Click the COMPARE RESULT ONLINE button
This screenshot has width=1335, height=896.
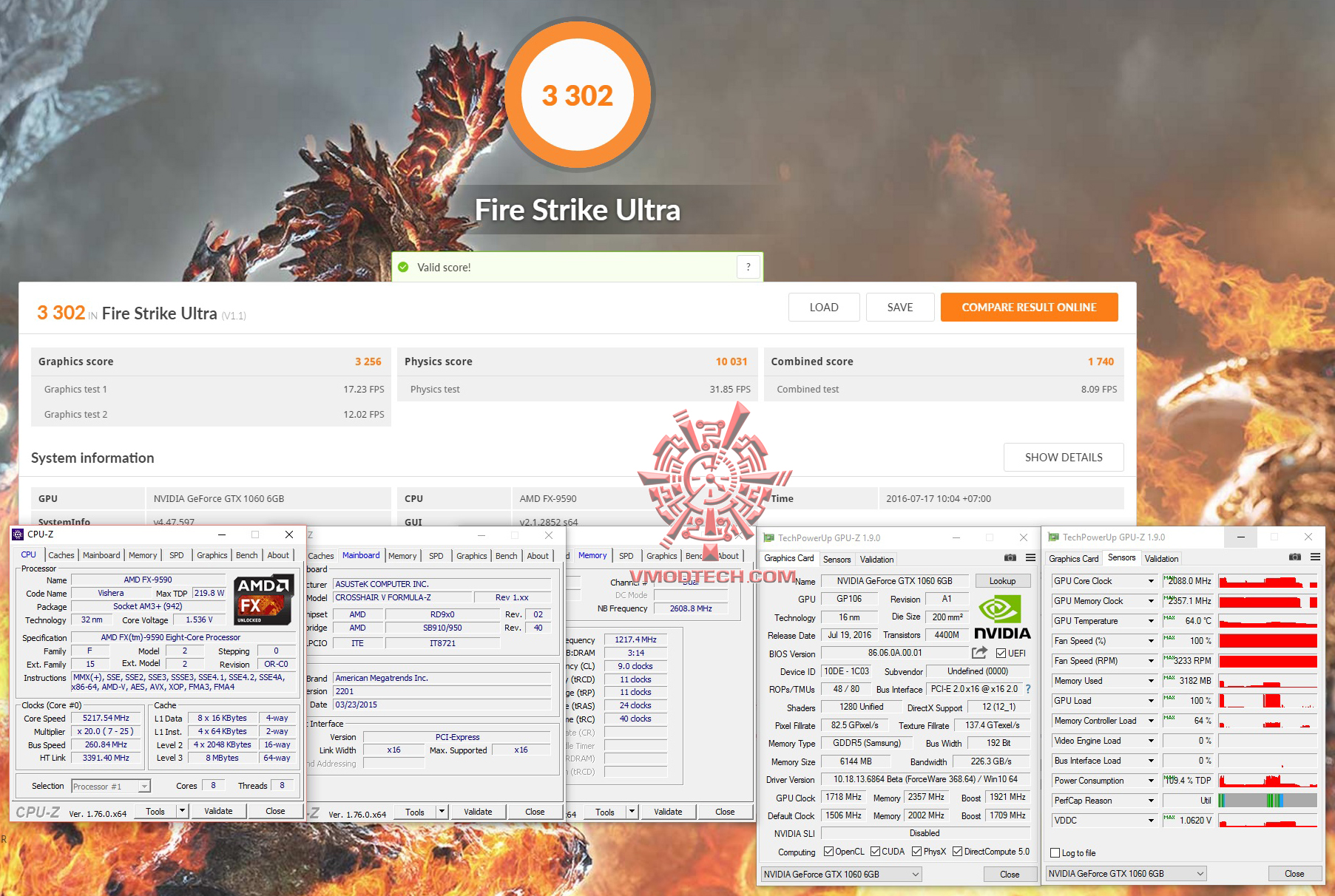click(1029, 308)
